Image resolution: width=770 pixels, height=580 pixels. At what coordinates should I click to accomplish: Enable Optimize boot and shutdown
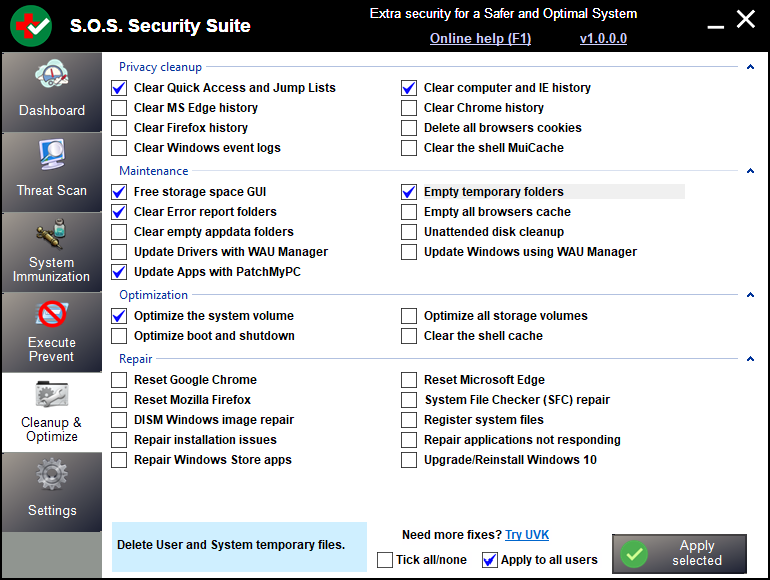pyautogui.click(x=119, y=336)
